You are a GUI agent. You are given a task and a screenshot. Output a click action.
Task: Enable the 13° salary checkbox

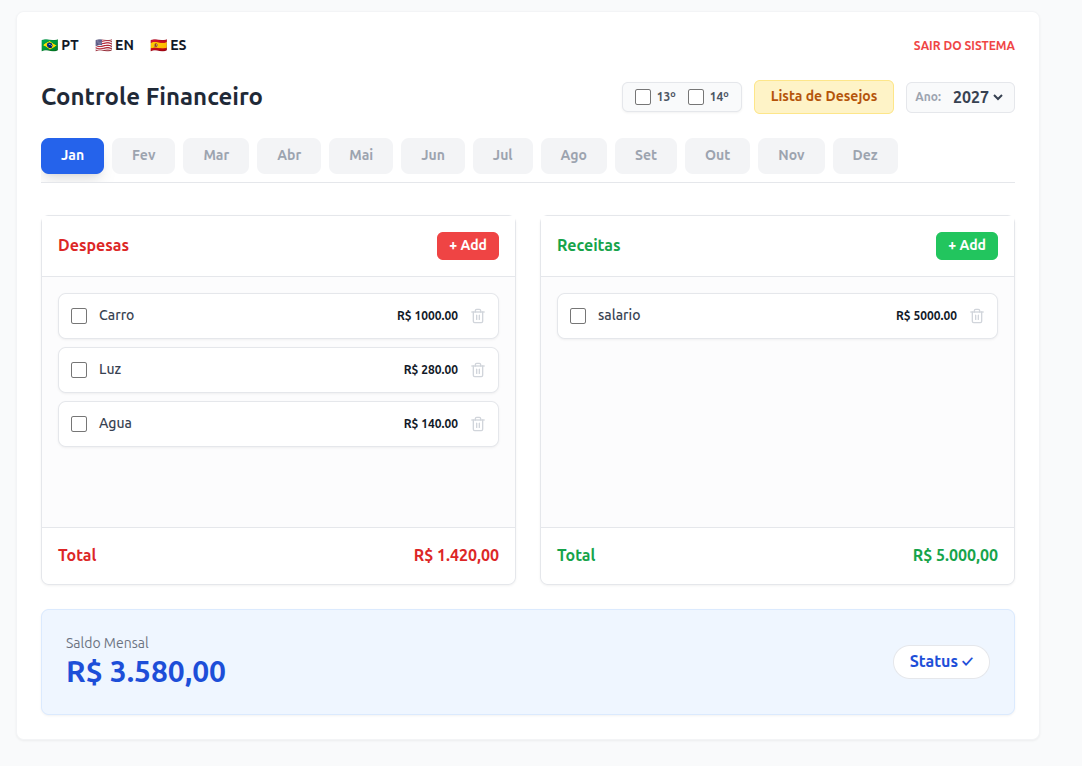click(x=641, y=97)
